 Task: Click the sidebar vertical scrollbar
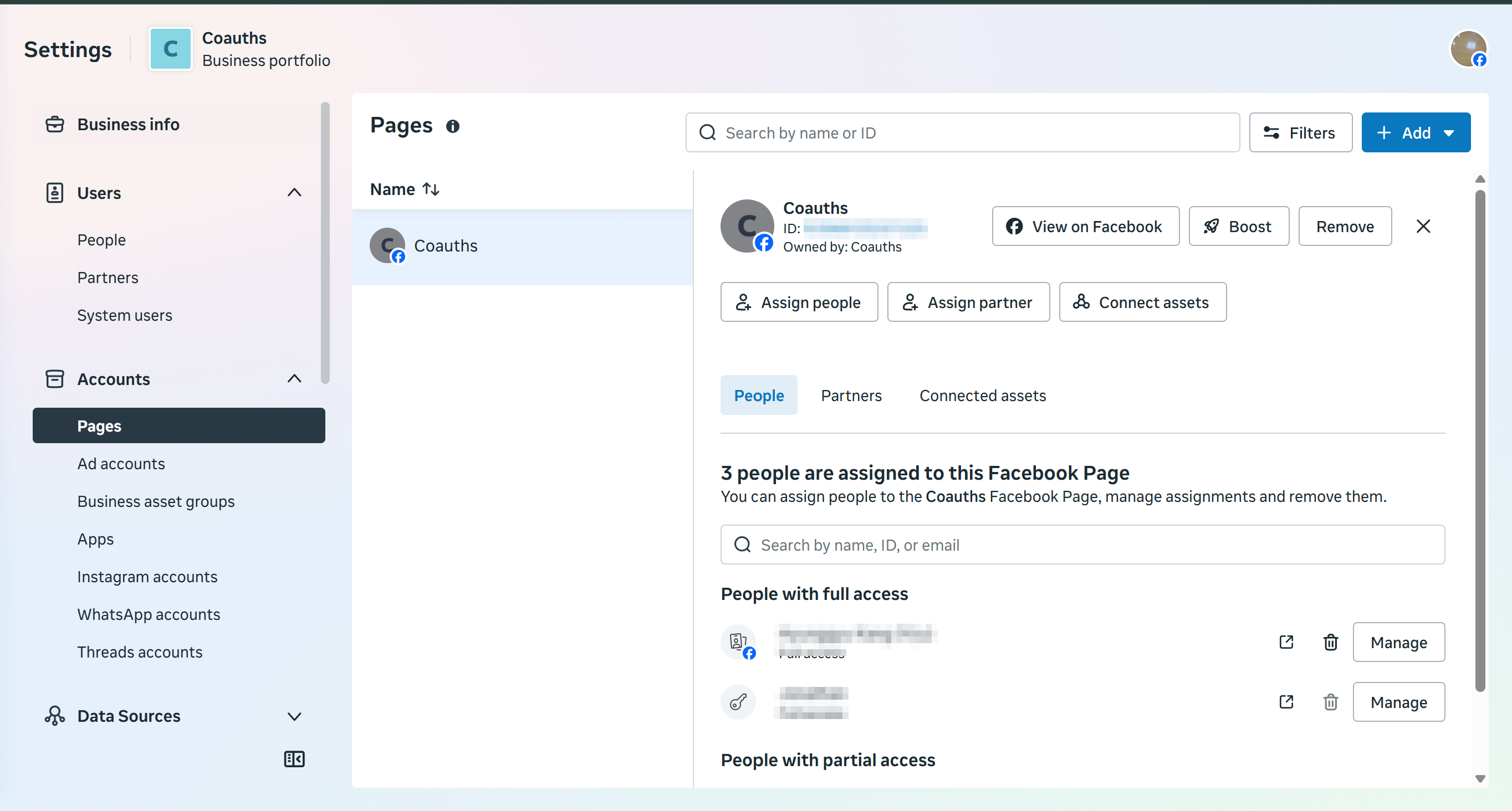325,243
